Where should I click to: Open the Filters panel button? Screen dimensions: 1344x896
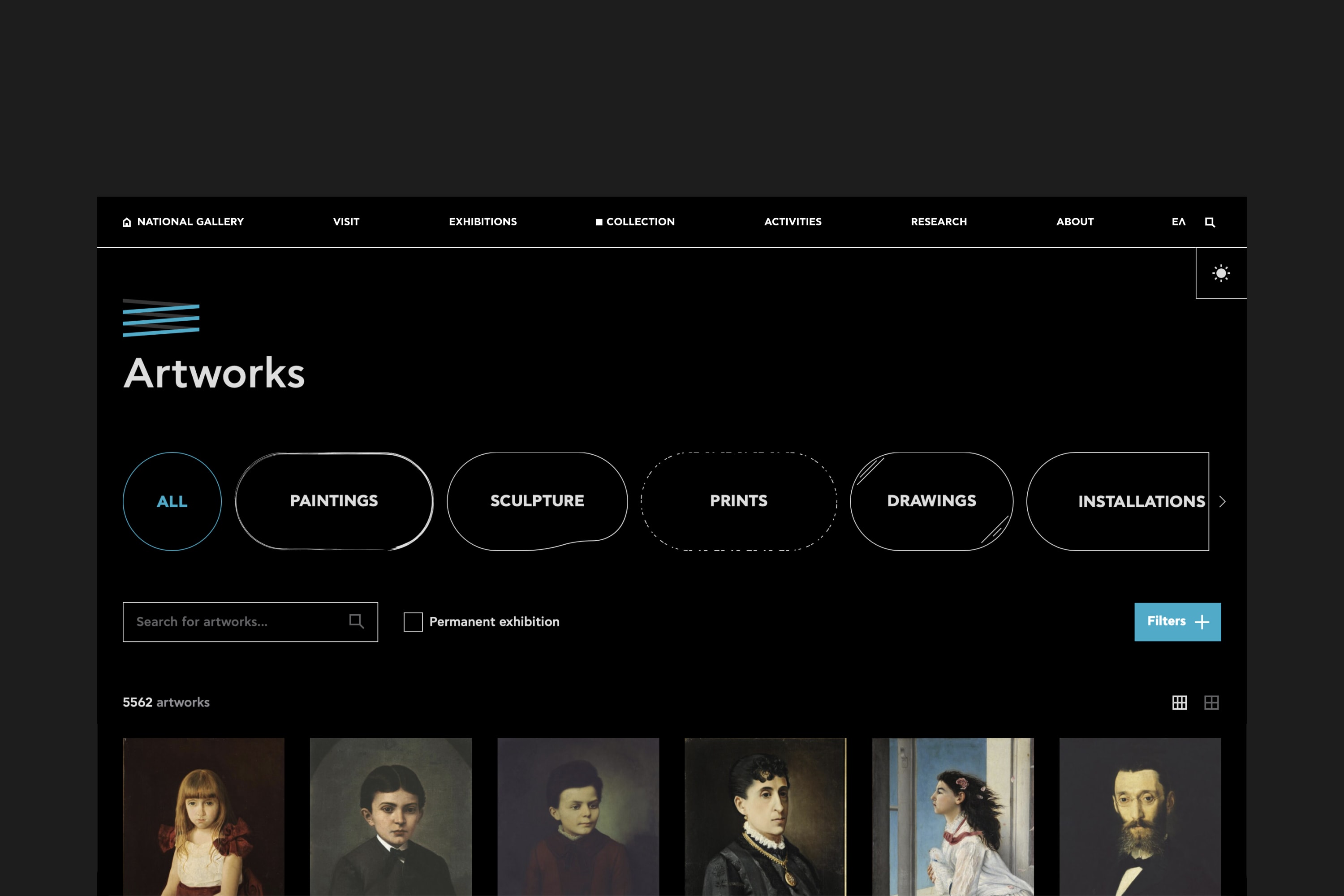[1178, 622]
